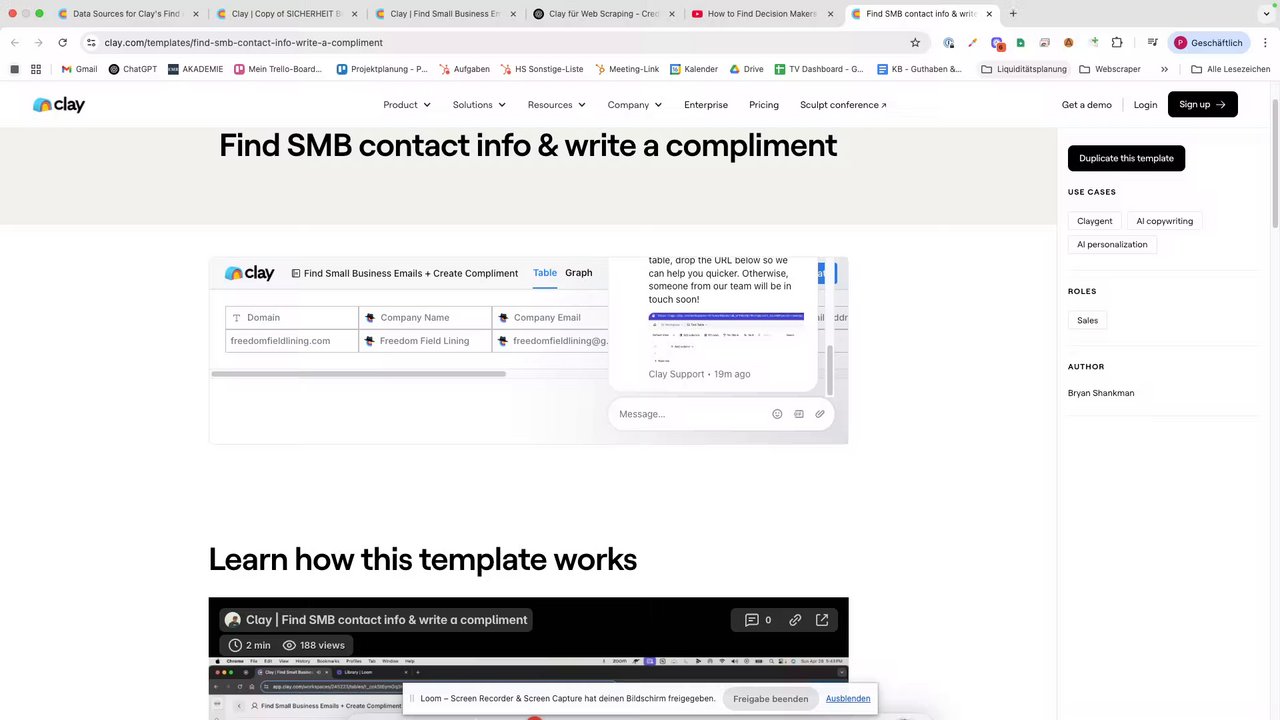Screen dimensions: 1280x720
Task: Copy link icon on the Loom video
Action: tap(795, 620)
